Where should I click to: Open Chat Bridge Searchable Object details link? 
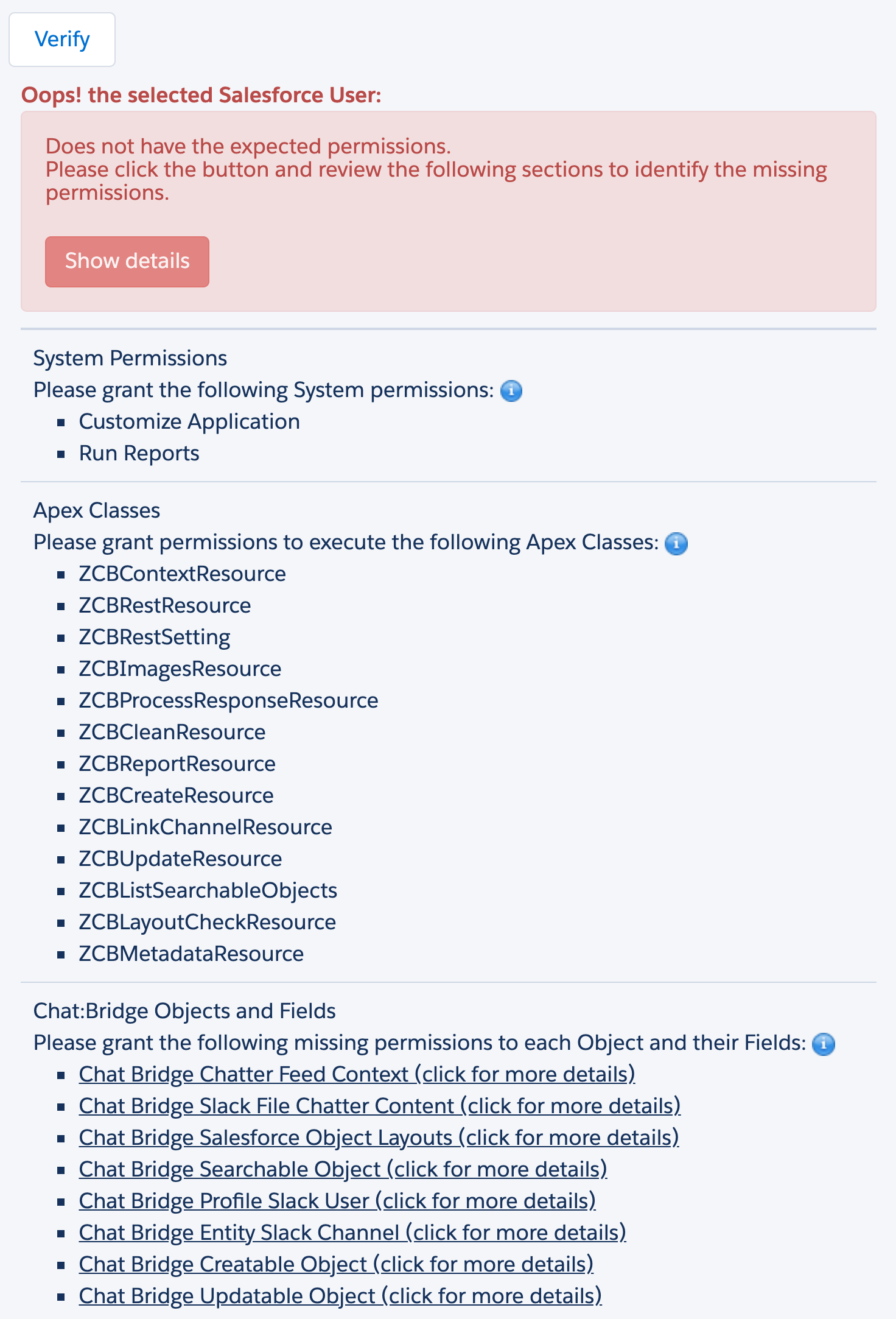click(343, 1170)
